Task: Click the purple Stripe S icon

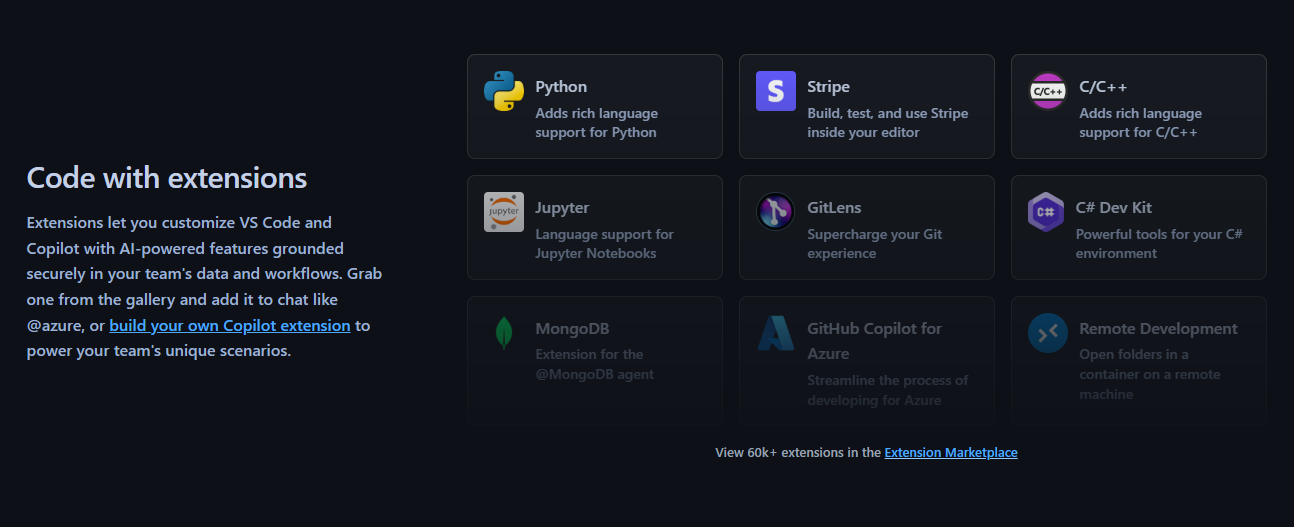Action: click(776, 91)
